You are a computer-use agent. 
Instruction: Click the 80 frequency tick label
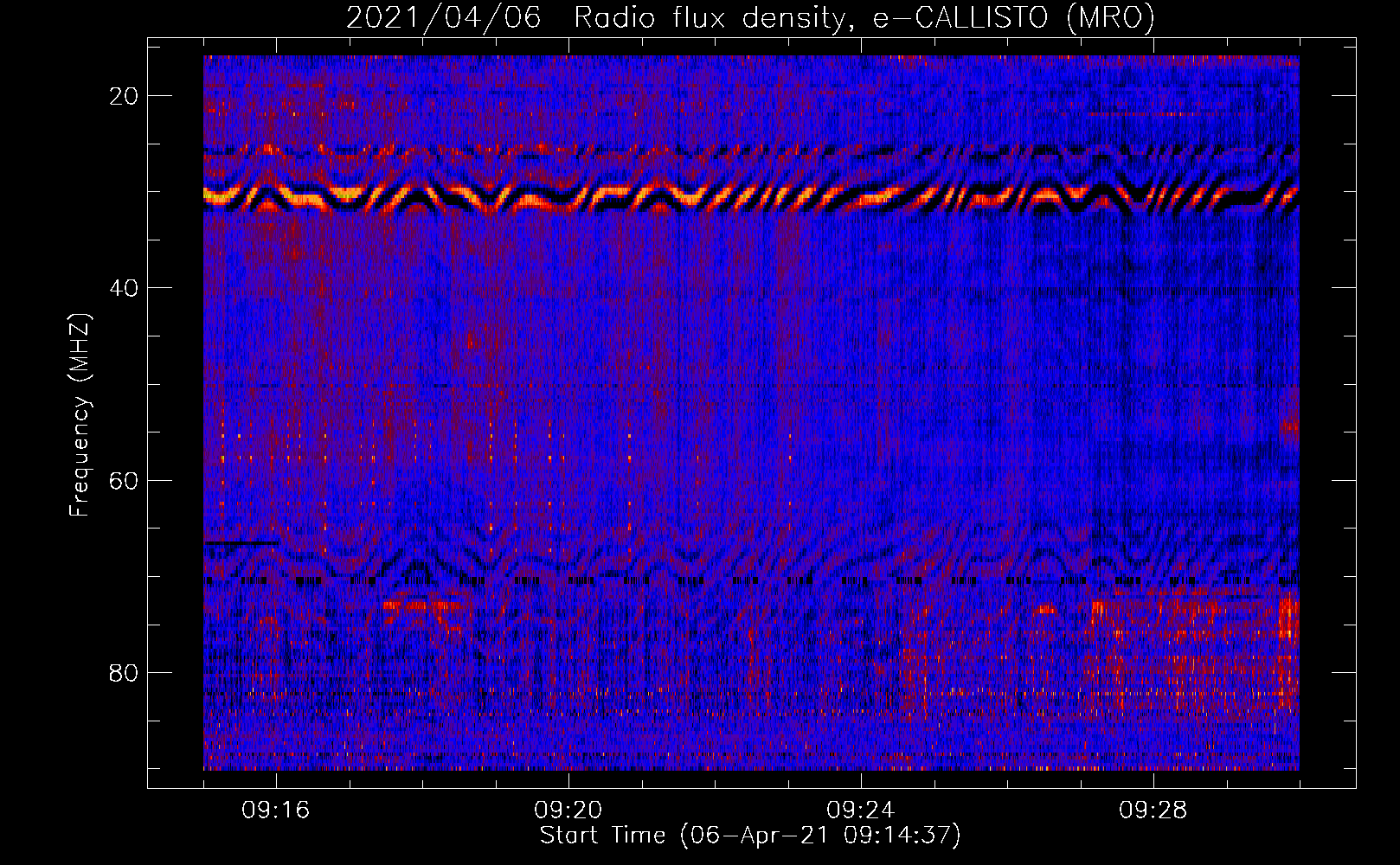click(x=124, y=672)
